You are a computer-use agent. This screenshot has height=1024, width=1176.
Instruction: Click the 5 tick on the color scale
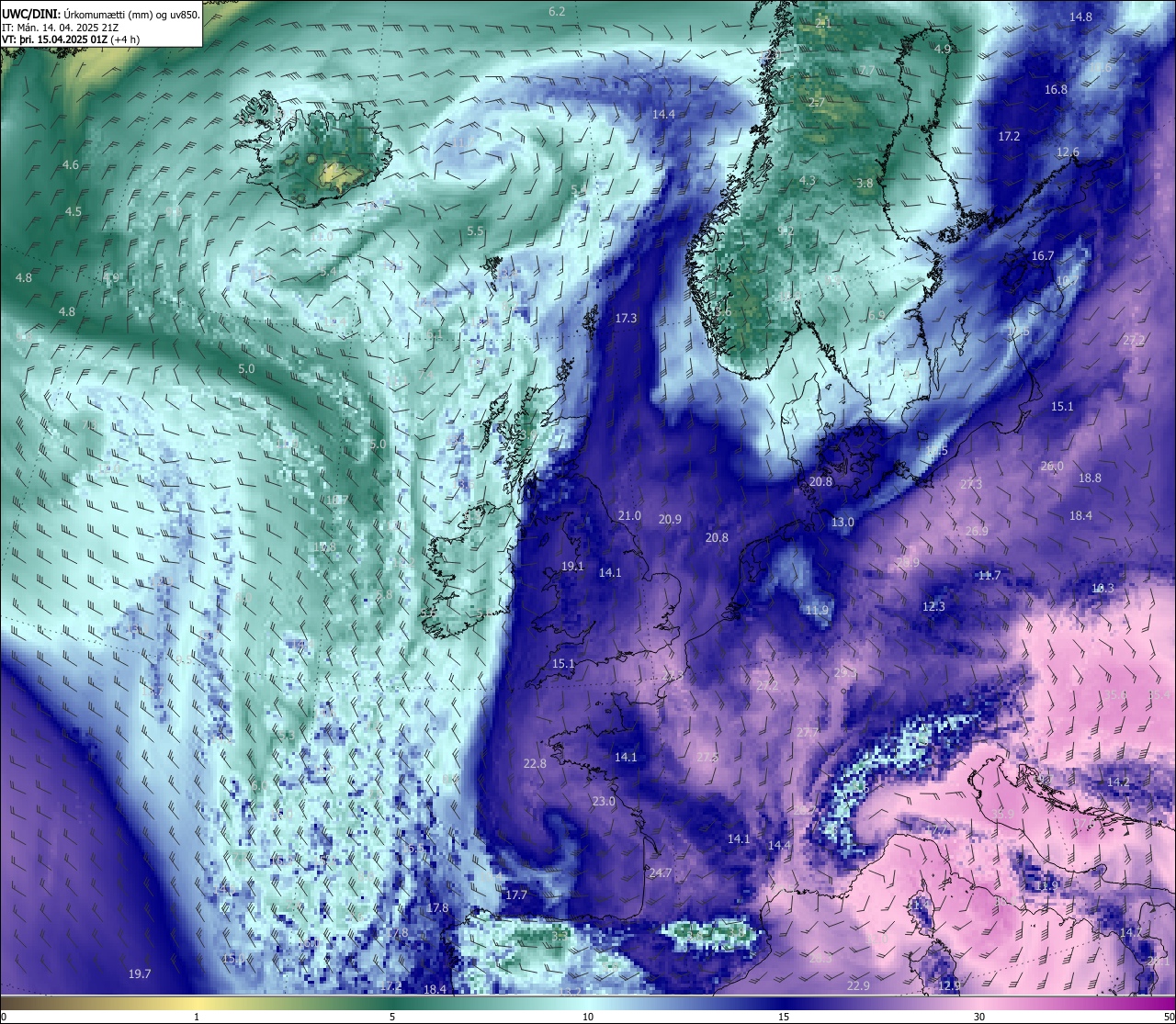[392, 1017]
